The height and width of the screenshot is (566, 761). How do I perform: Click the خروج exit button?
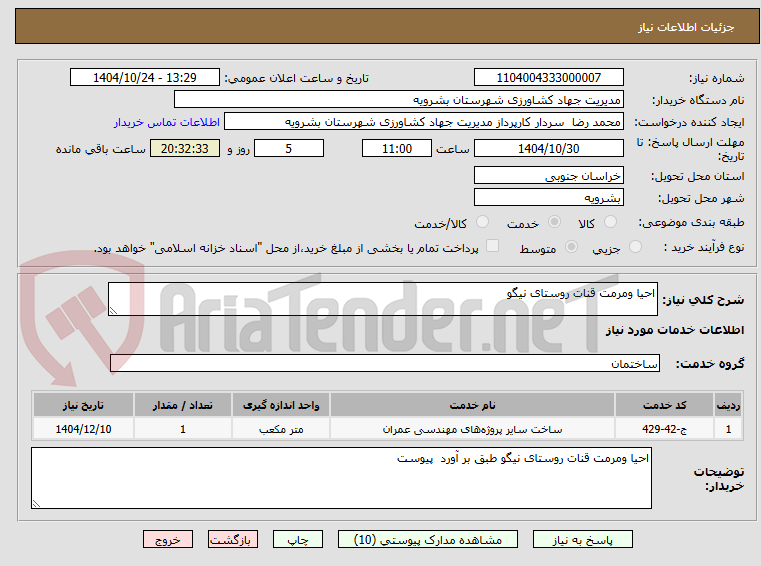click(167, 540)
